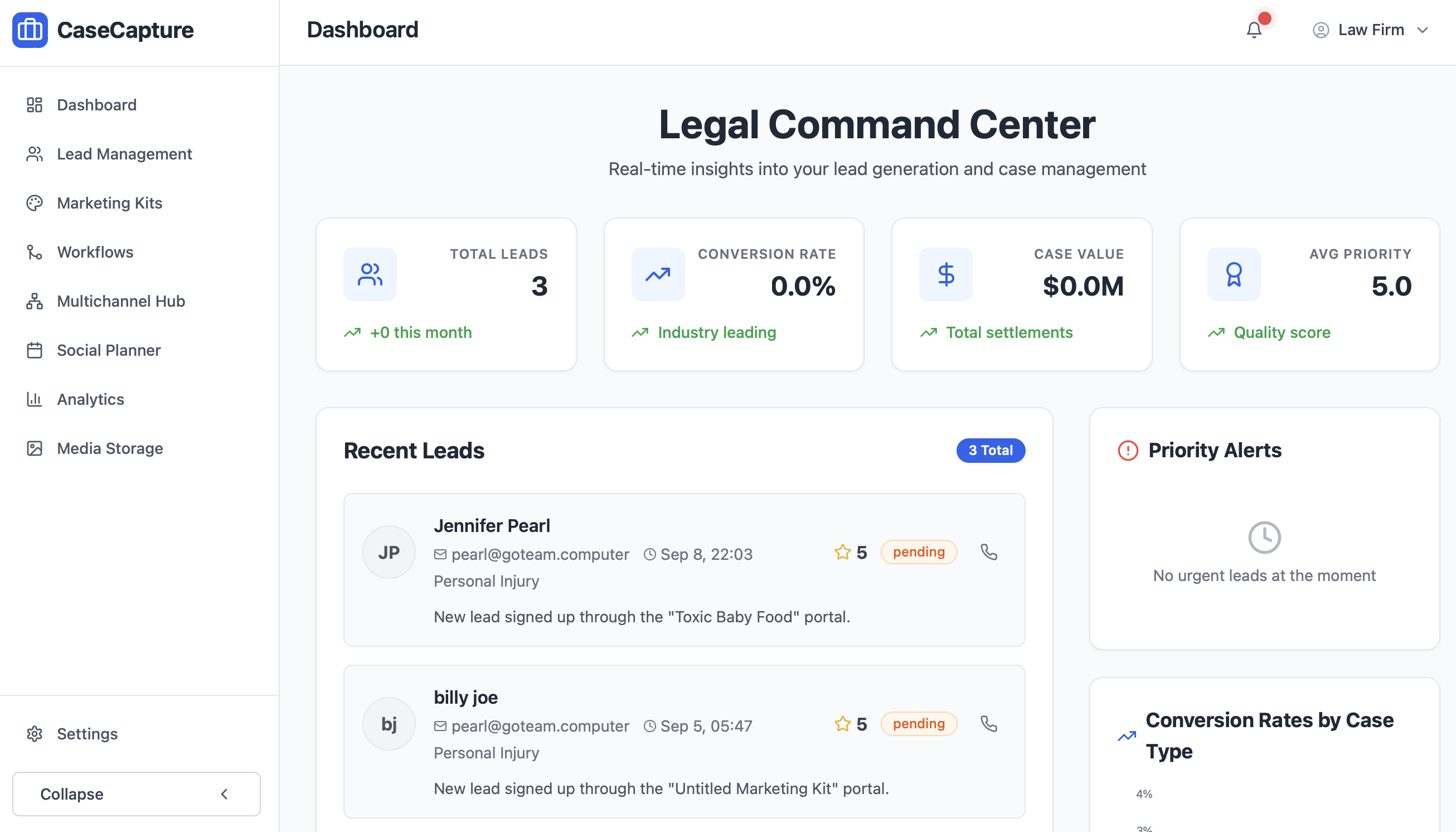Open the Workflows section
Viewport: 1456px width, 832px height.
[x=95, y=252]
